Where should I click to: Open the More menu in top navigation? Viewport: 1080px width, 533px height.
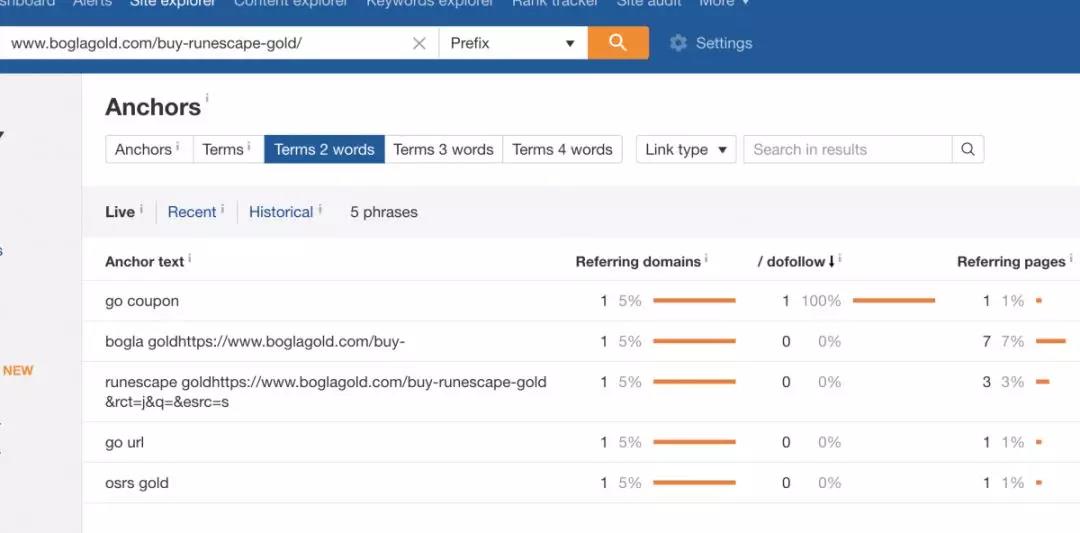724,3
